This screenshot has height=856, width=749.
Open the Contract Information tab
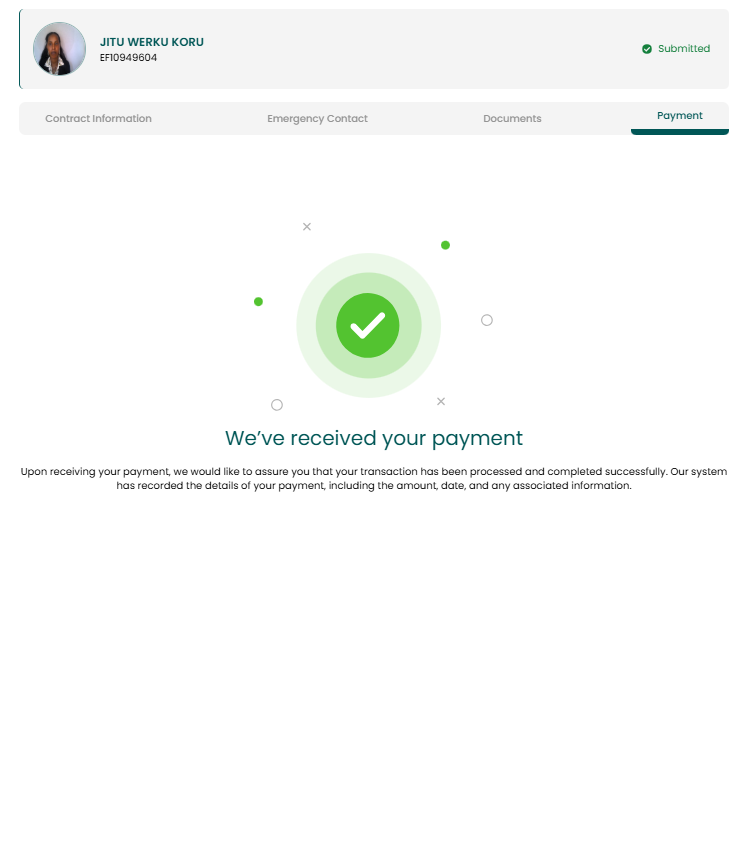tap(98, 118)
